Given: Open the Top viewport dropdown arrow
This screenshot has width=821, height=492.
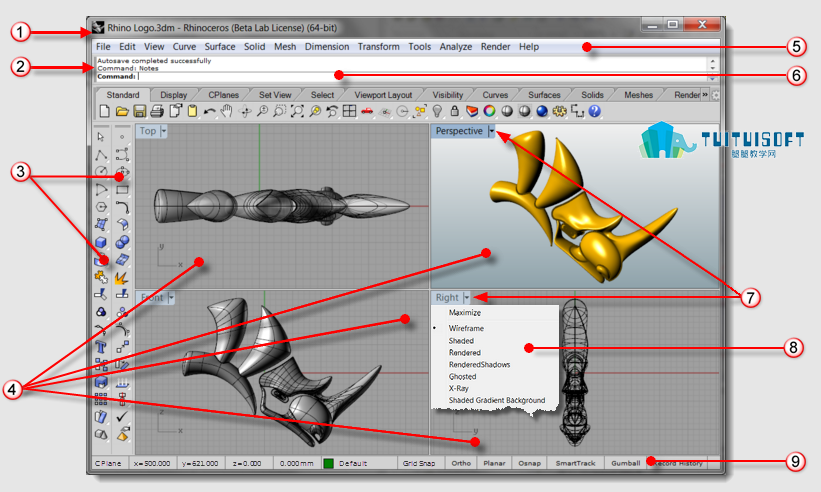Looking at the screenshot, I should coord(164,131).
